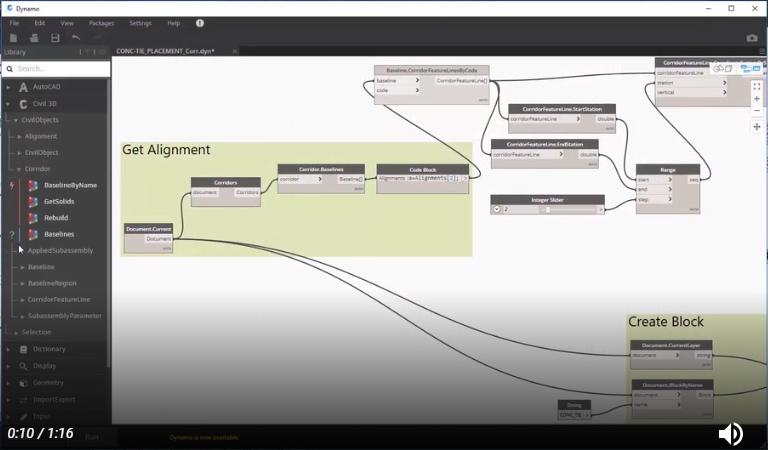Export workspace image with camera icon
The width and height of the screenshot is (768, 450).
[x=752, y=38]
